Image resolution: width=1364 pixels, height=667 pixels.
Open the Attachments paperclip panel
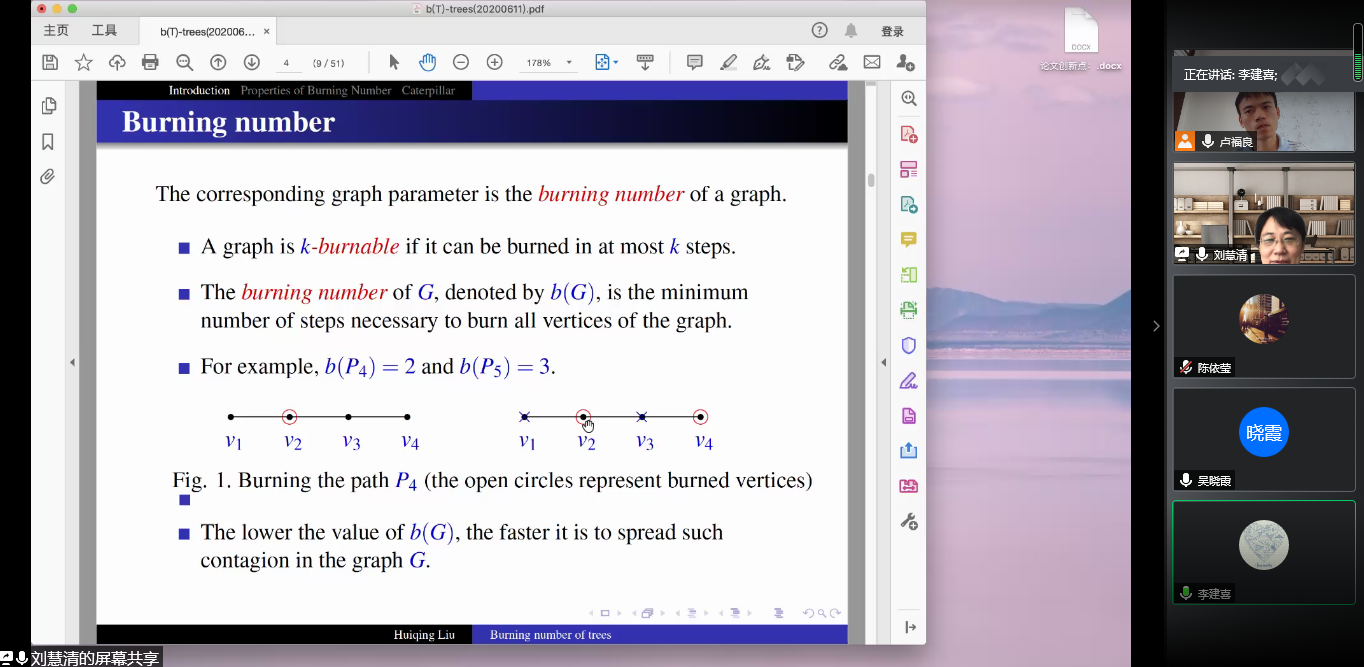click(47, 177)
